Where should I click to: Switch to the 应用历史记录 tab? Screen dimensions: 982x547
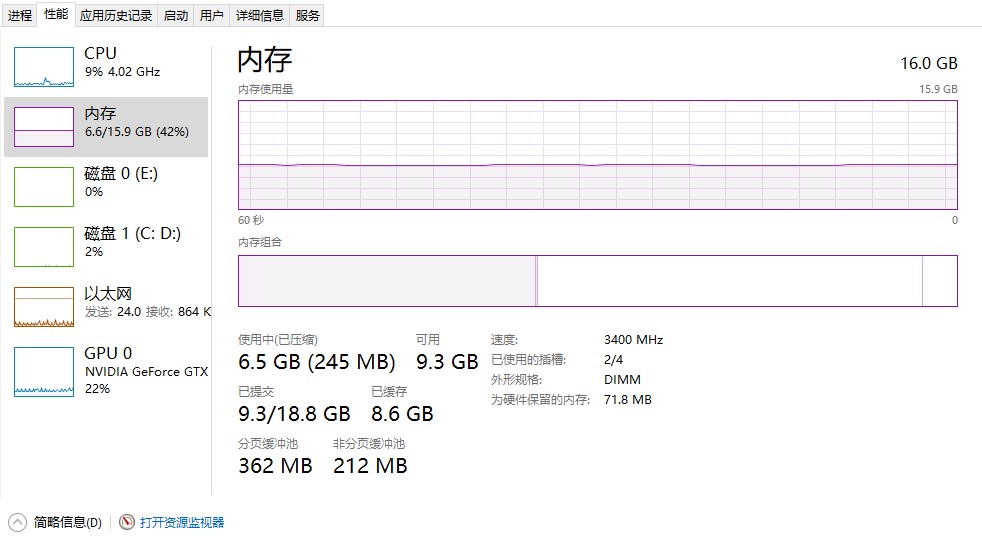click(116, 15)
